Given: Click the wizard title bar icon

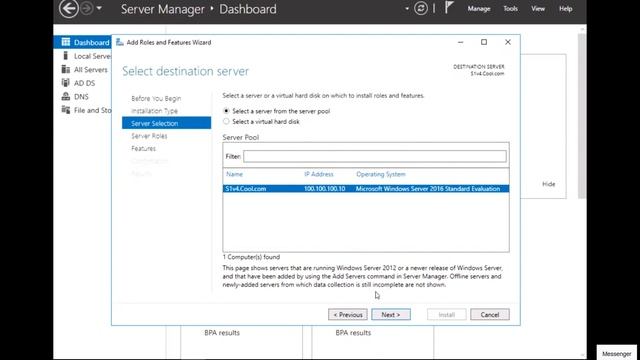Looking at the screenshot, I should click(x=120, y=42).
